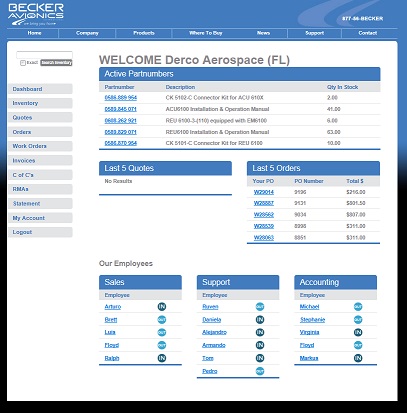407x413 pixels.
Task: Click Brett's OUT status icon
Action: (162, 320)
